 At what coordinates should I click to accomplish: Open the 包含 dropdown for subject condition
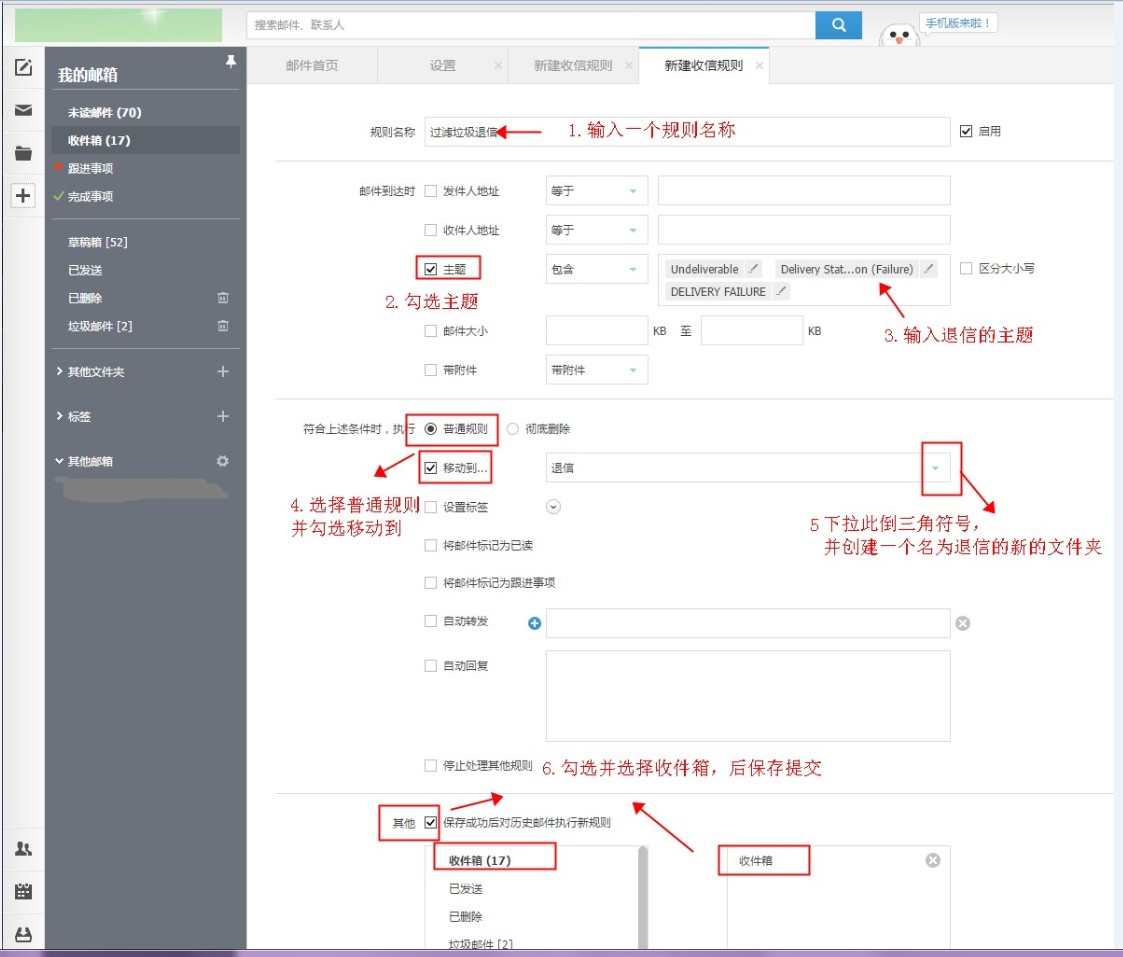[x=596, y=269]
